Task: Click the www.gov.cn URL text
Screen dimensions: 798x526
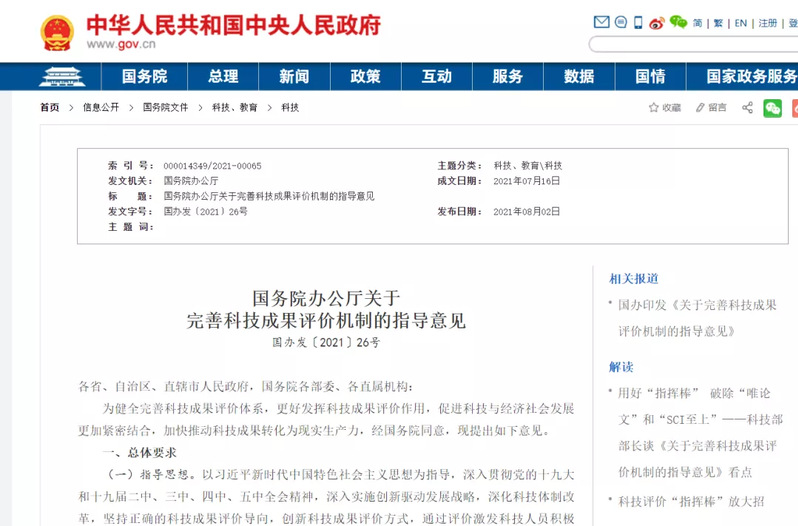Action: [121, 44]
